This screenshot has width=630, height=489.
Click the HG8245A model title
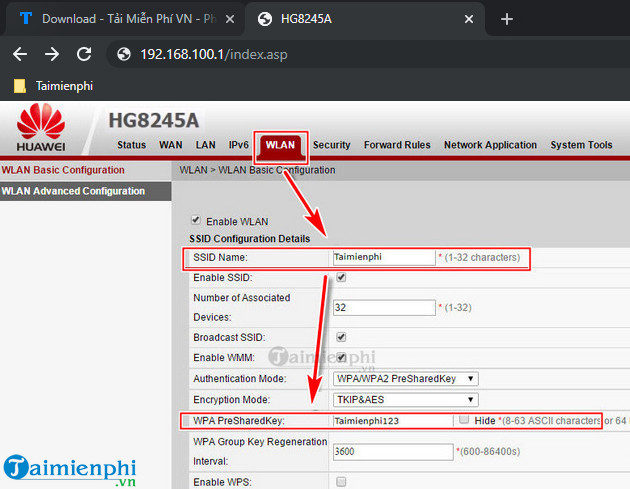[153, 120]
